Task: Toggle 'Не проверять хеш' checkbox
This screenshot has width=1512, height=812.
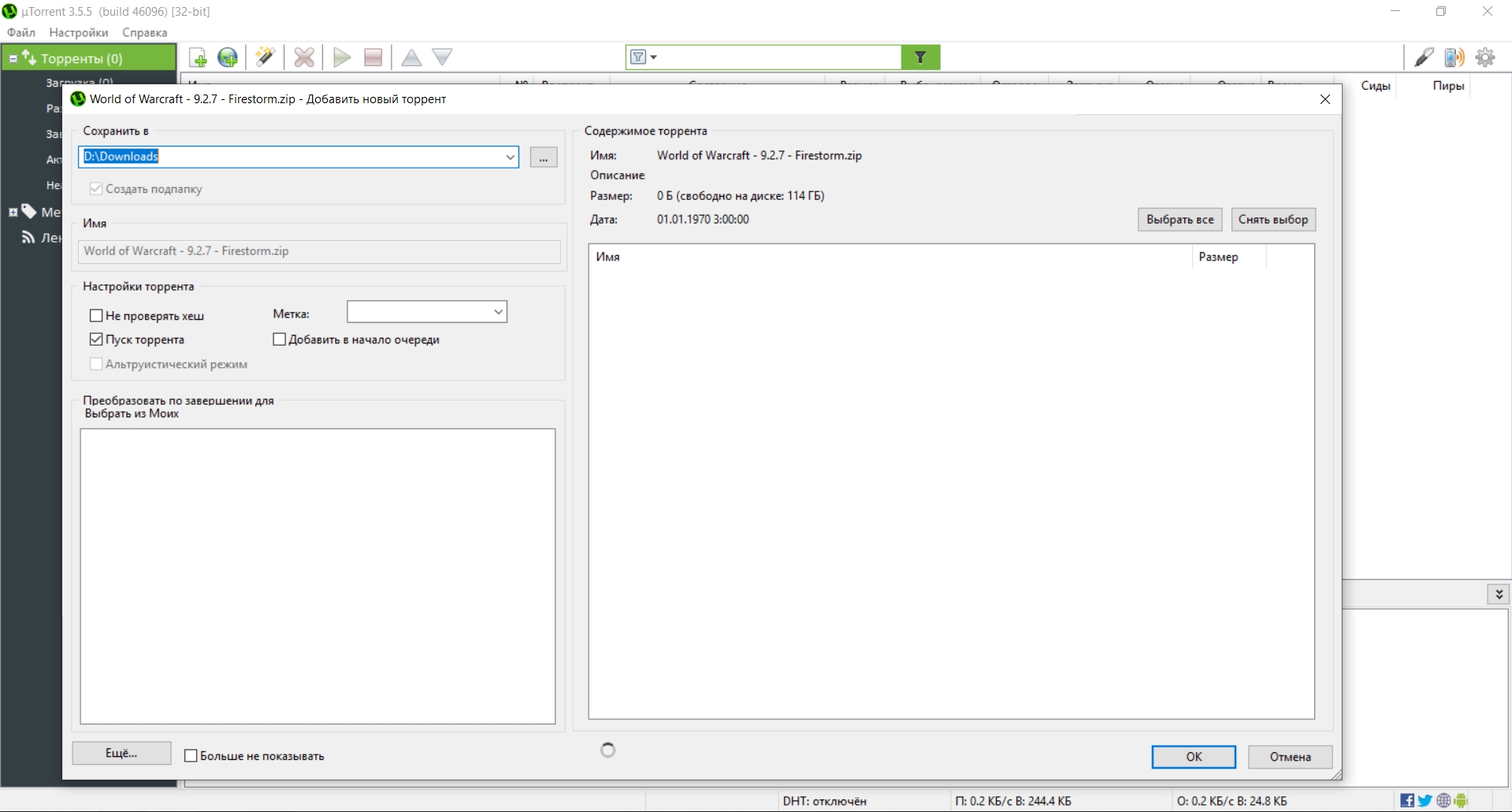Action: (96, 316)
